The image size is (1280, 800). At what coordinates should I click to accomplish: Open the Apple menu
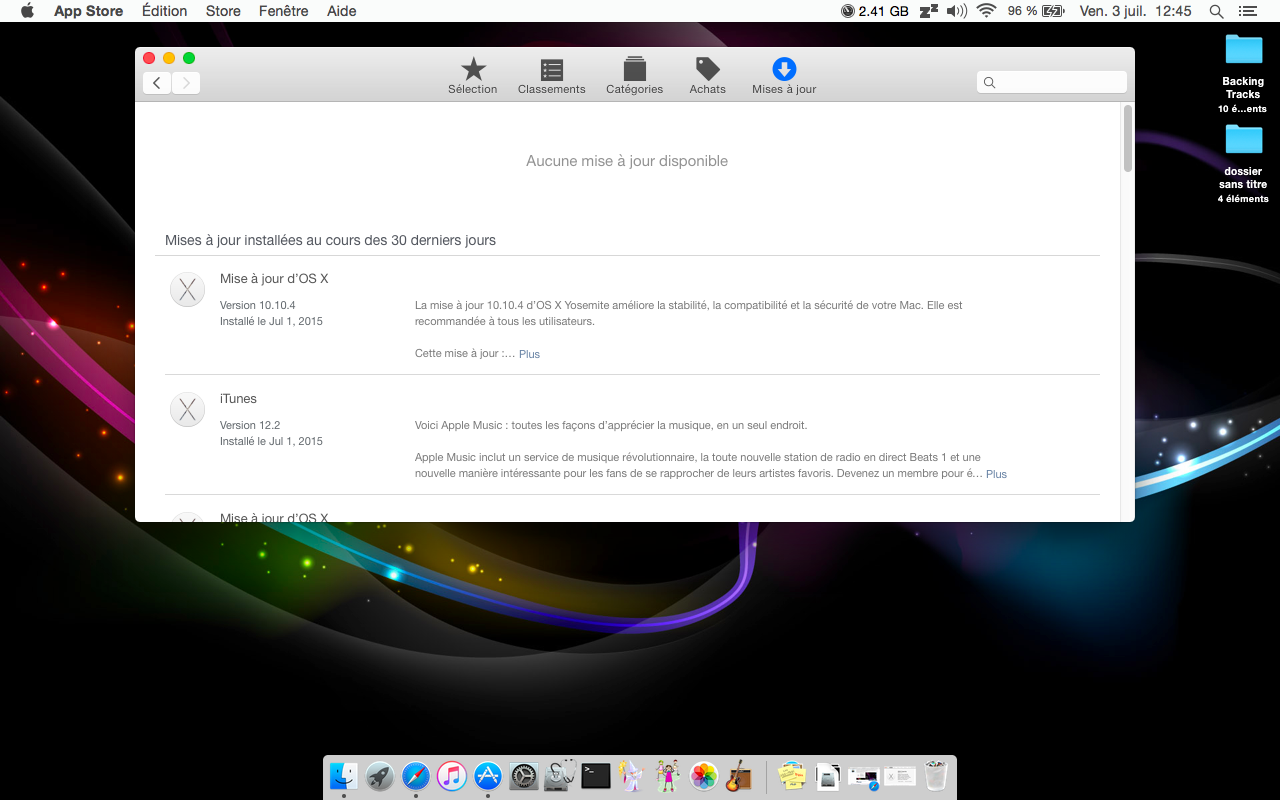coord(27,11)
